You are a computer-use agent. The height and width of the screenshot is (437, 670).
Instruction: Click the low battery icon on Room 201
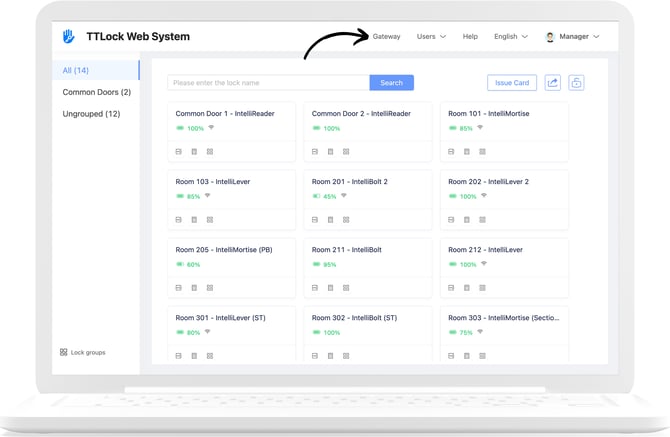pyautogui.click(x=316, y=196)
